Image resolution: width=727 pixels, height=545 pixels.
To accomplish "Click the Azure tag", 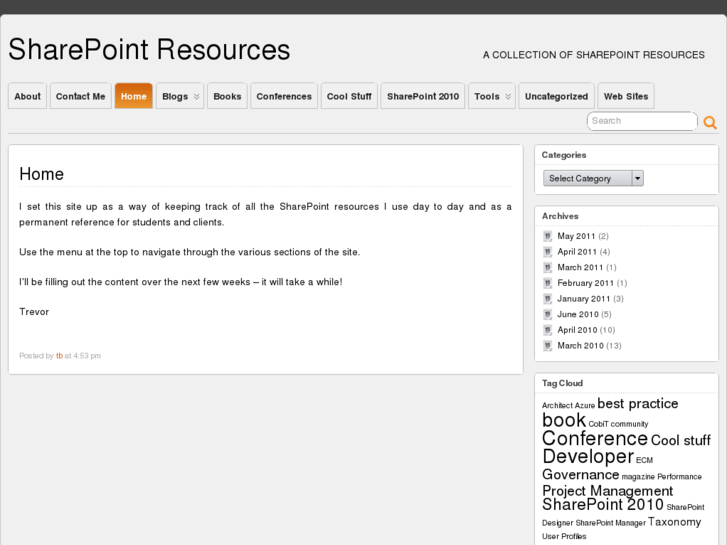I will point(585,405).
